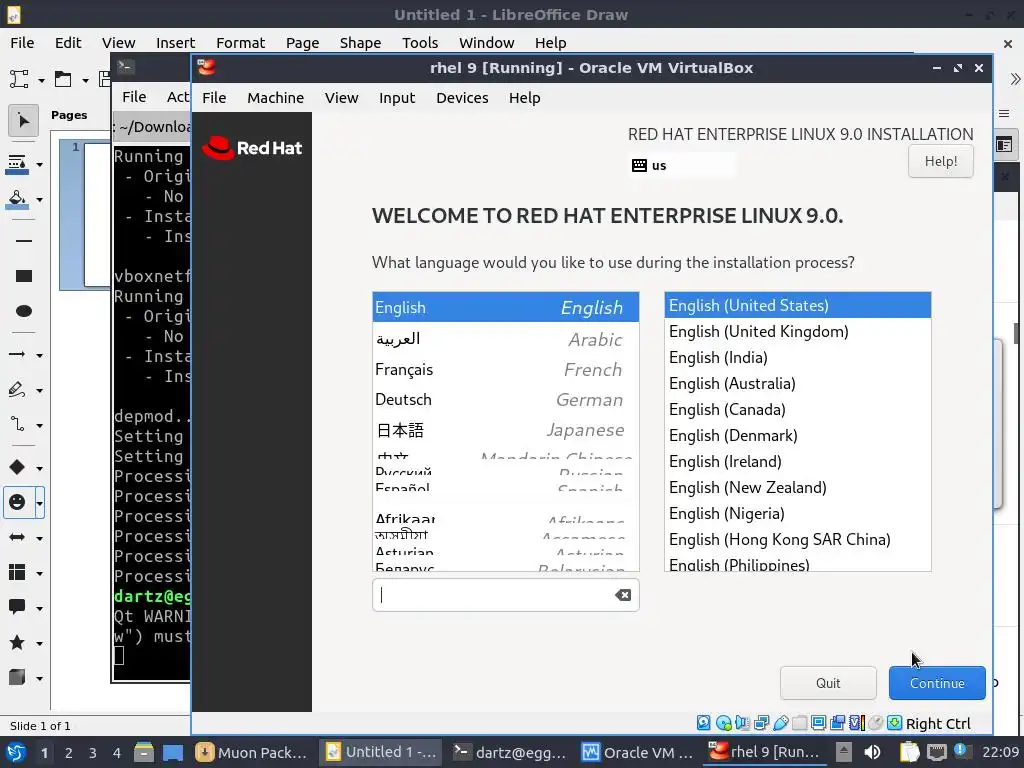
Task: Choose English (Australia) locale
Action: tap(797, 383)
